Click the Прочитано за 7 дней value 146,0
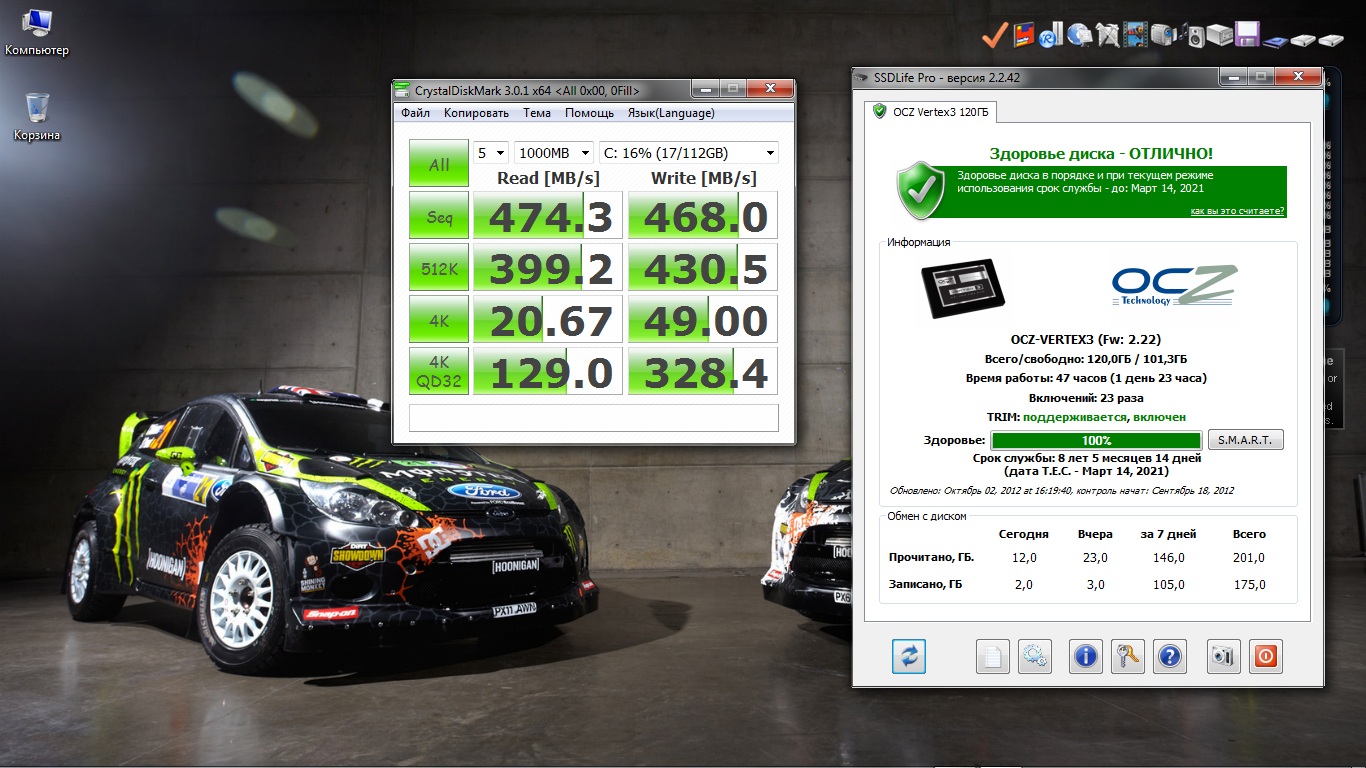1366x768 pixels. point(1168,558)
